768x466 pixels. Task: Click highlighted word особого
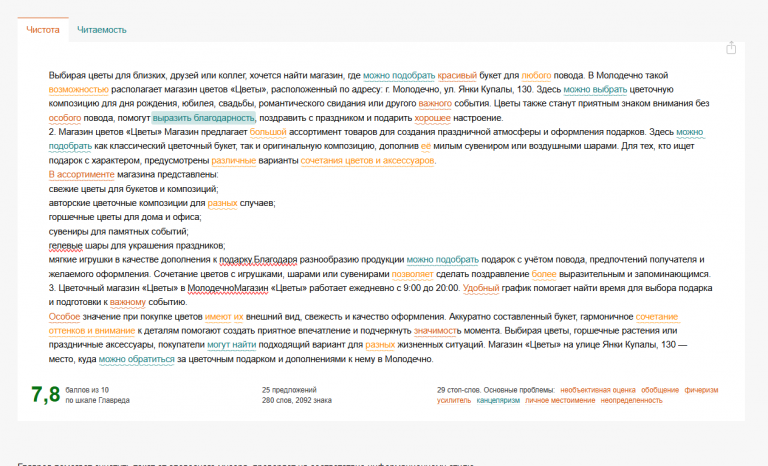click(65, 118)
